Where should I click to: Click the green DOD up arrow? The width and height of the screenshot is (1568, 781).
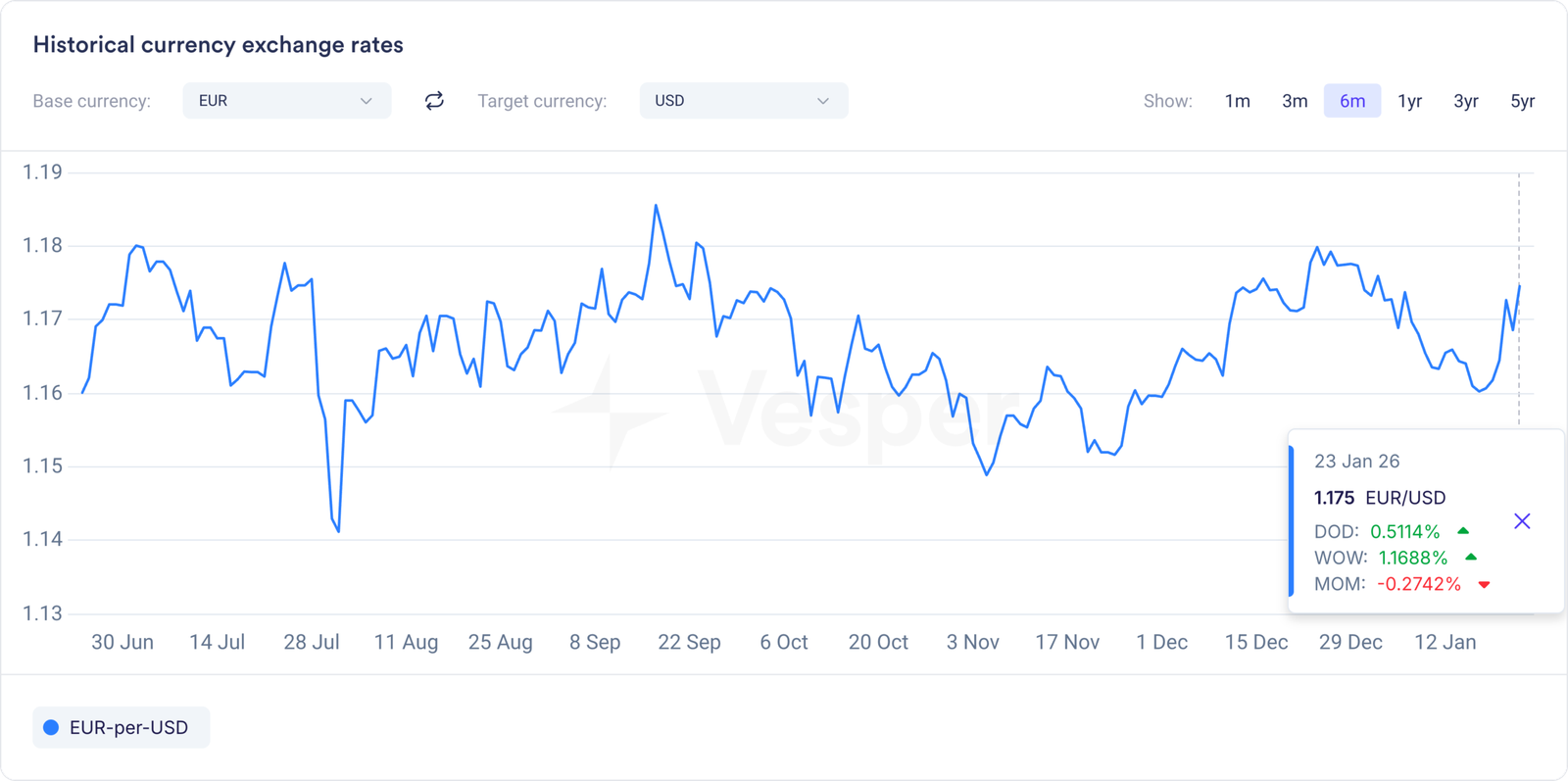(x=1463, y=531)
